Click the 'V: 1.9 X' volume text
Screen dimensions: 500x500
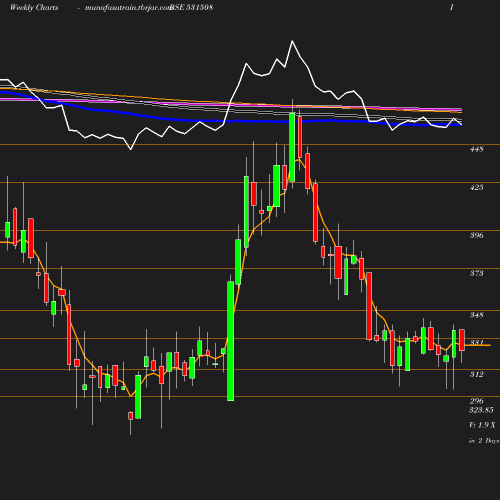482,425
